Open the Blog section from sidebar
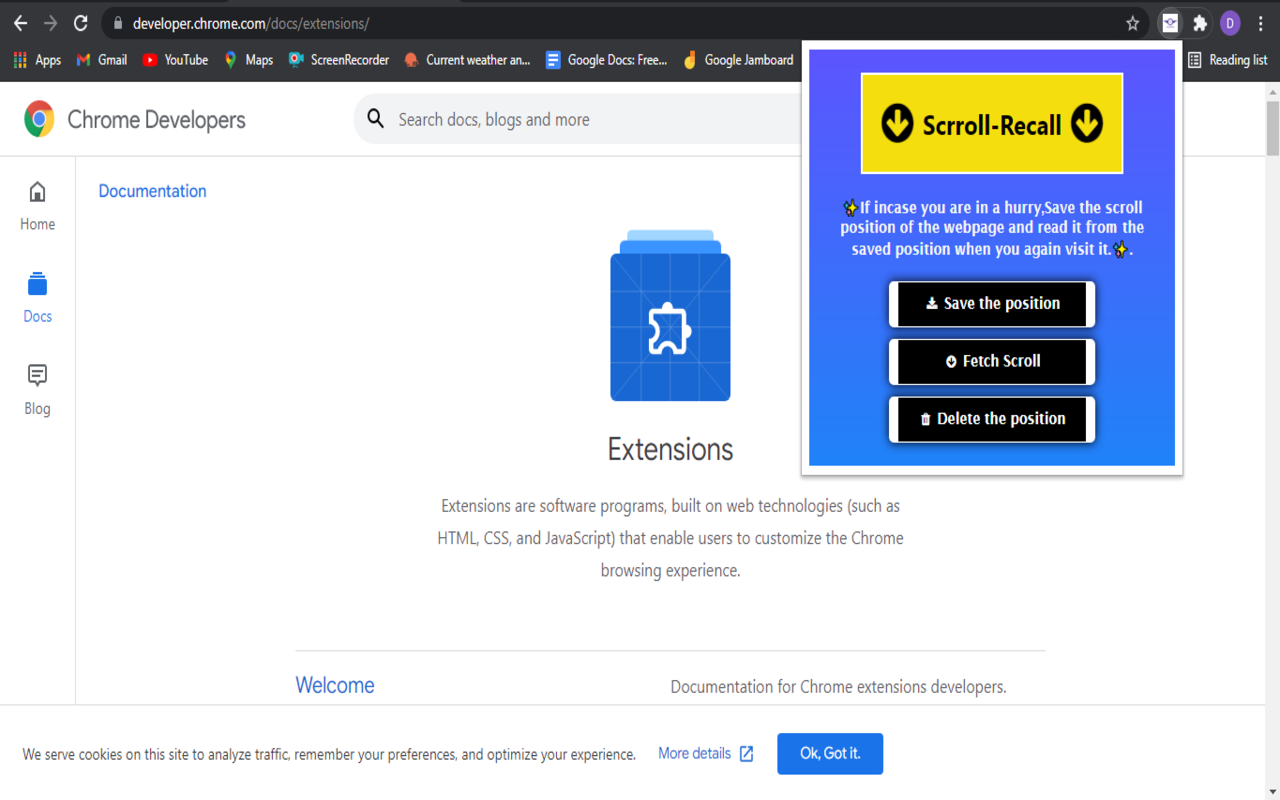Image resolution: width=1280 pixels, height=800 pixels. coord(37,389)
